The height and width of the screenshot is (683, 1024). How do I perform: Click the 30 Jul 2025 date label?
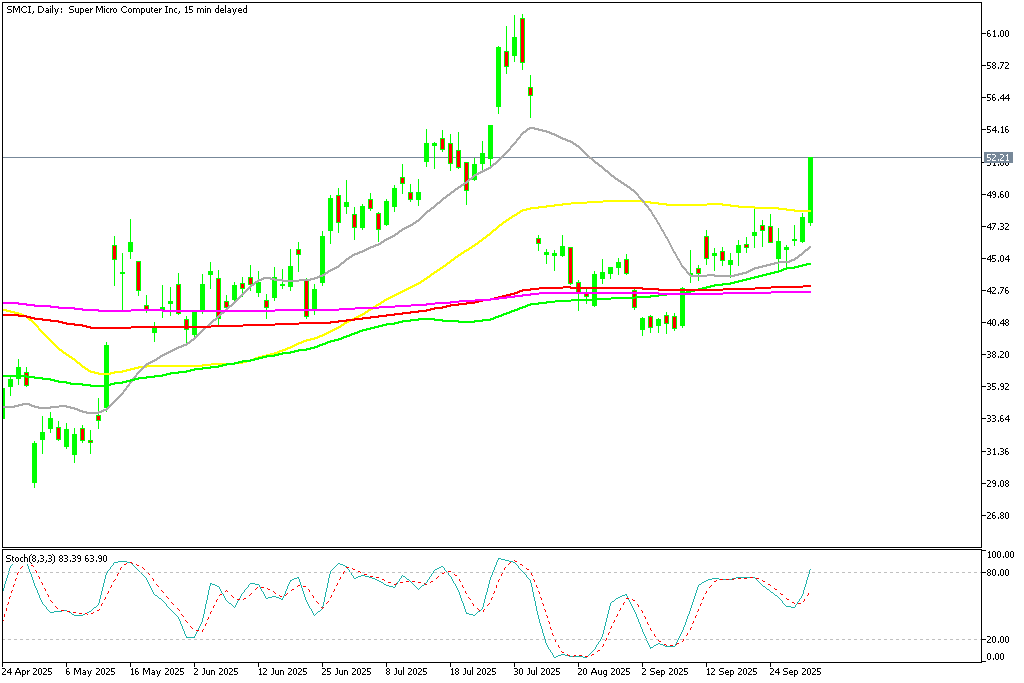pos(535,672)
